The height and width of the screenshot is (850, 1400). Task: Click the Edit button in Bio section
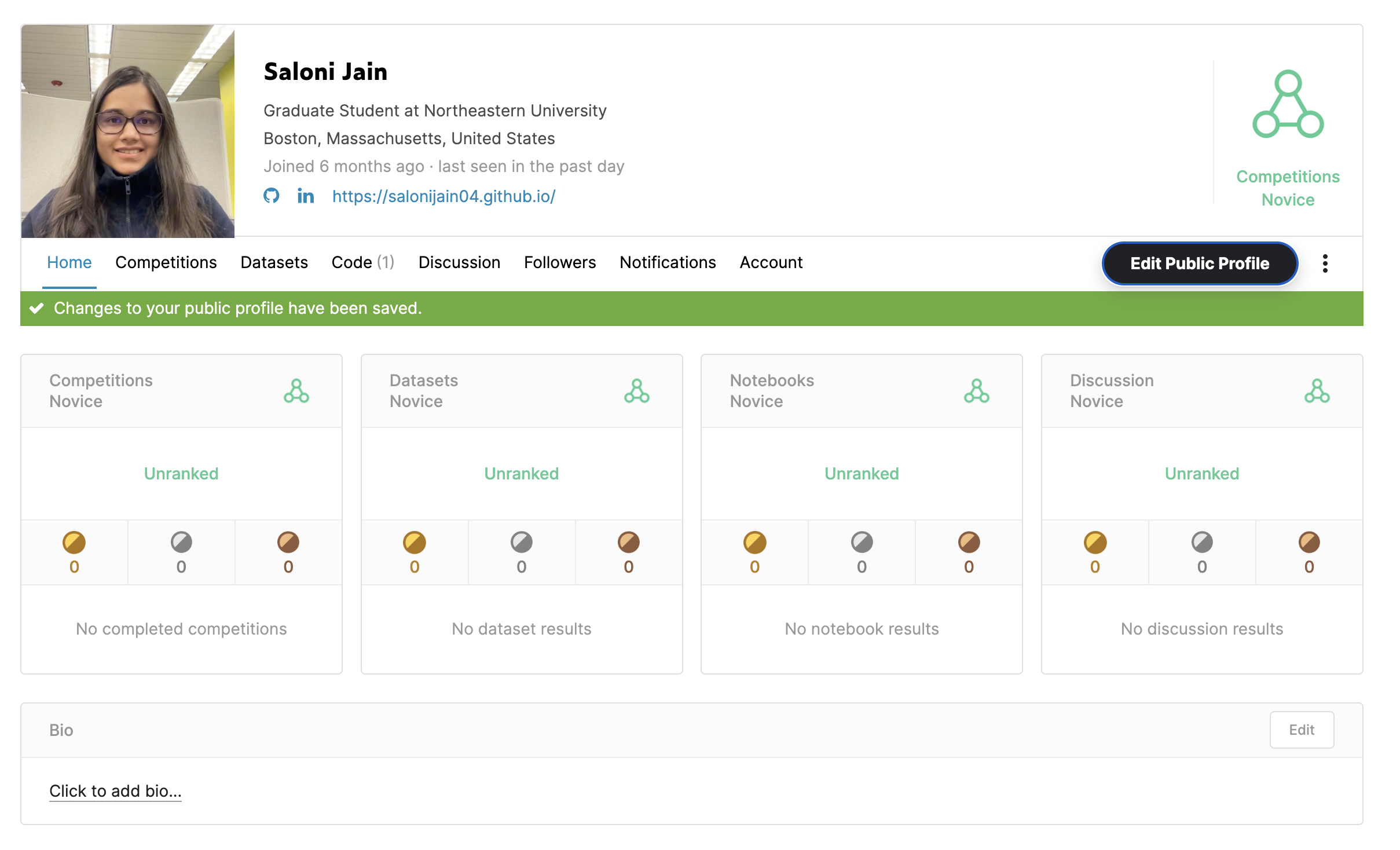coord(1301,730)
